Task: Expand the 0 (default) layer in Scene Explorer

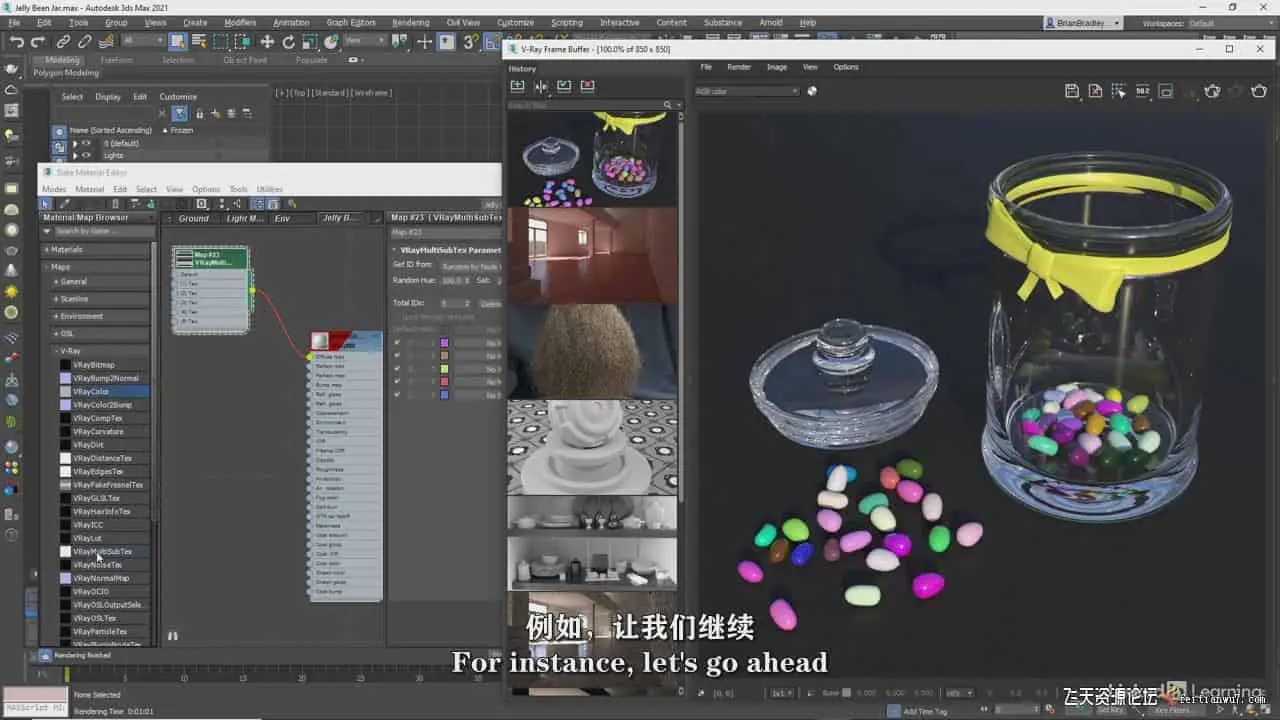Action: [x=74, y=143]
